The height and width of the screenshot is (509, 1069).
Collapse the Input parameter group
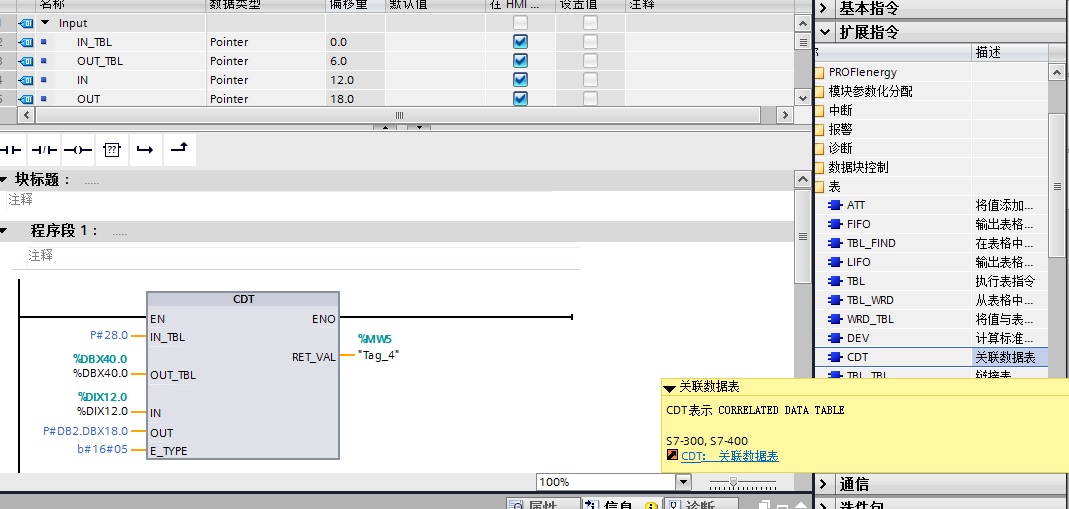click(x=45, y=23)
